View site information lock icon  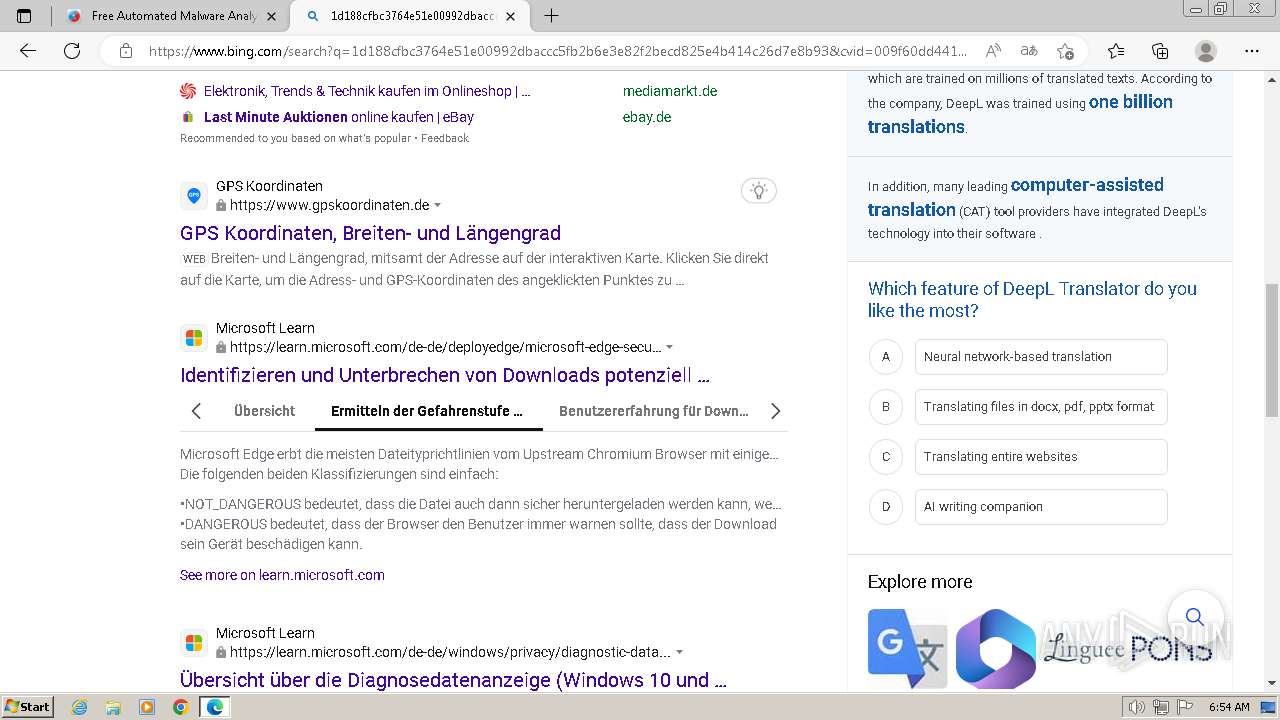click(x=126, y=51)
